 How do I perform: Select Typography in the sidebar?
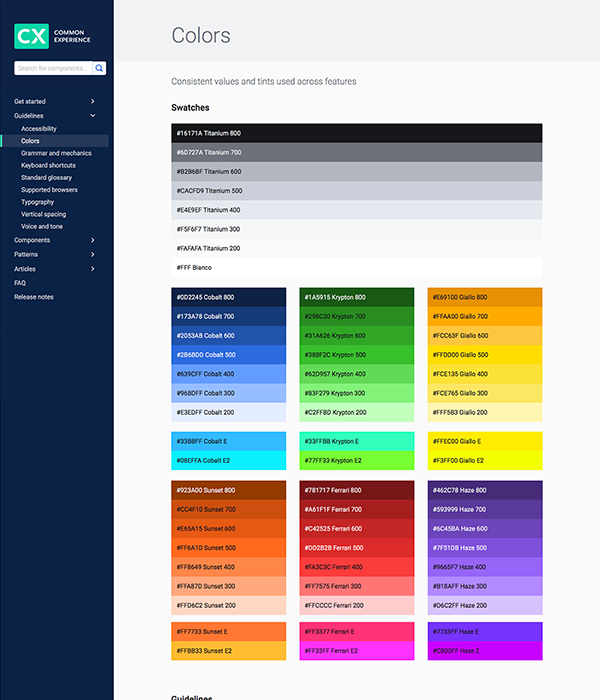tap(37, 202)
